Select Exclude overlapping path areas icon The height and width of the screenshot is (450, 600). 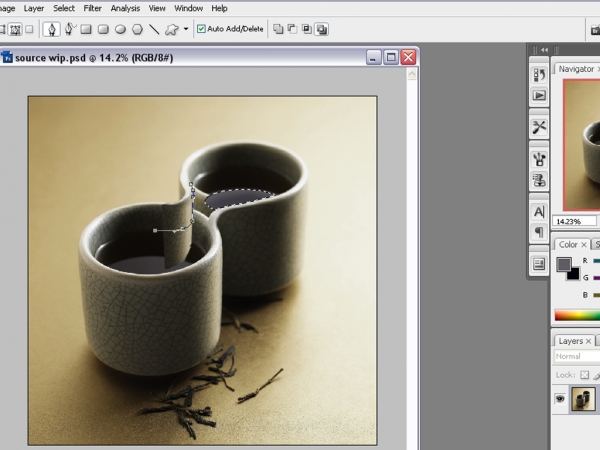(x=322, y=29)
